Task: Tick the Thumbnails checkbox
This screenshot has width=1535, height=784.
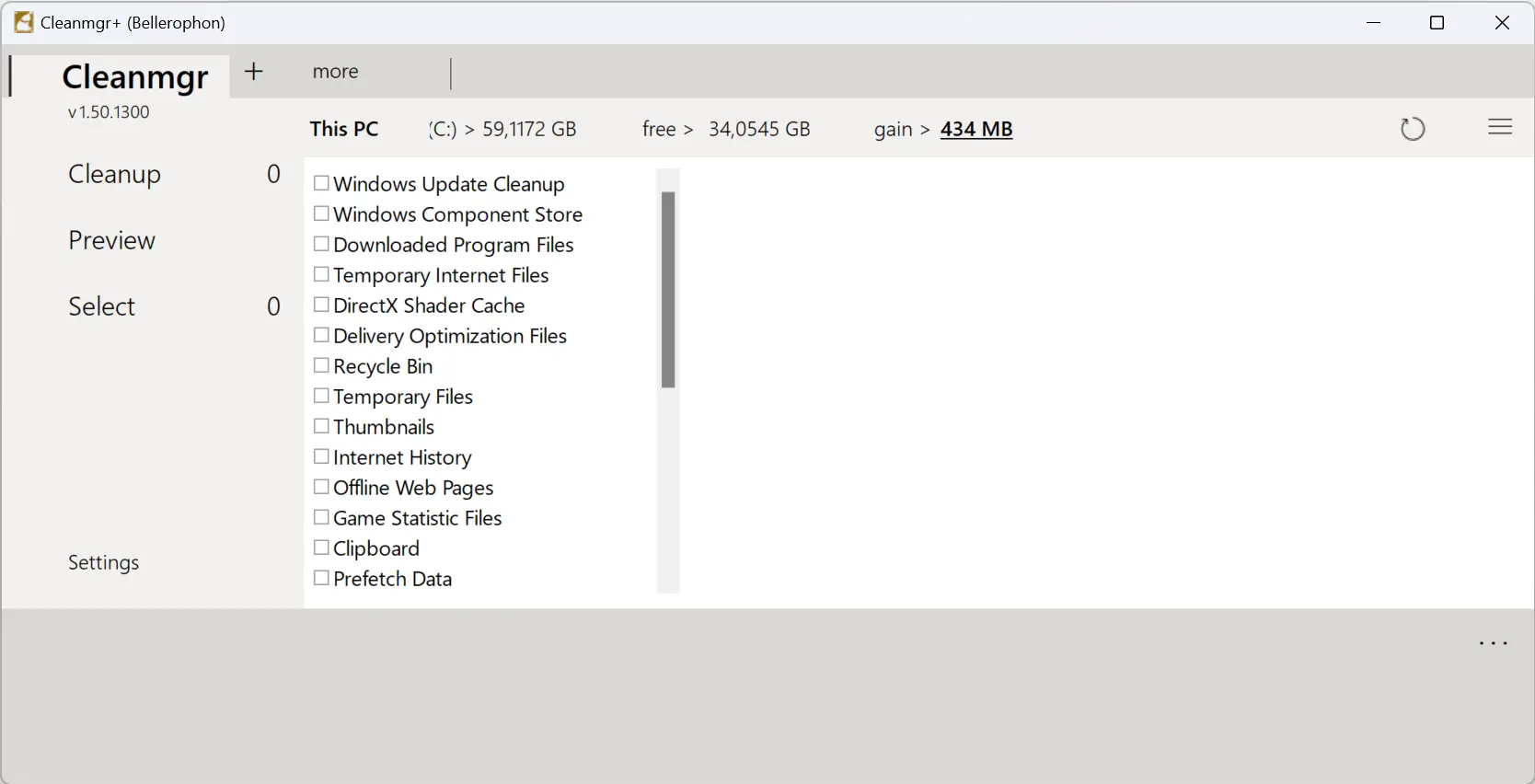Action: tap(321, 426)
